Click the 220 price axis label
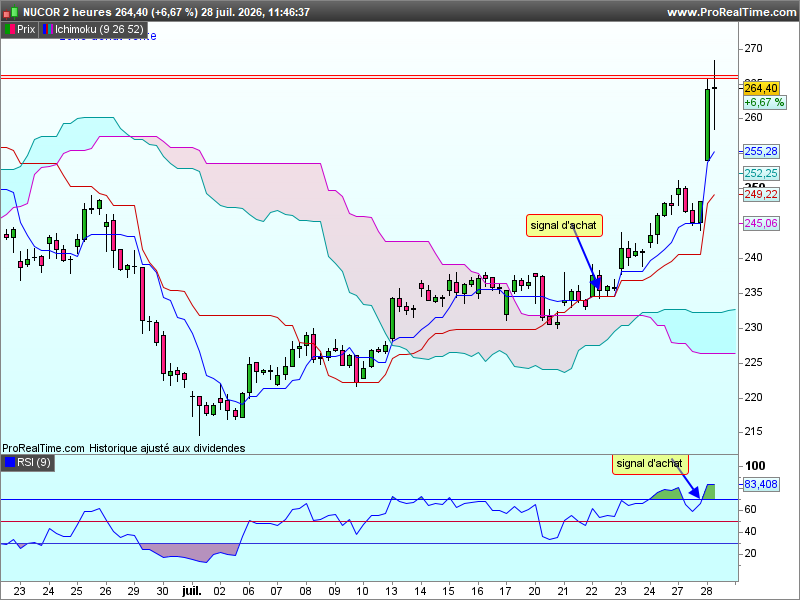 pos(753,397)
